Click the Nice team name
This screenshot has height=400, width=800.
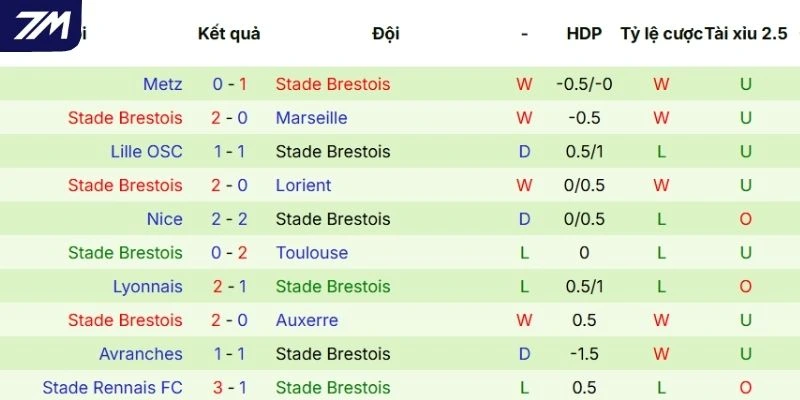tap(165, 219)
